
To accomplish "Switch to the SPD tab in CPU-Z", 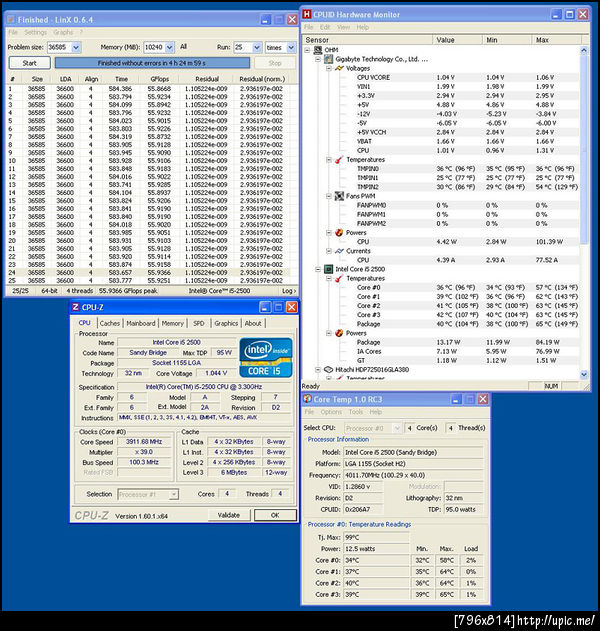I will click(199, 323).
